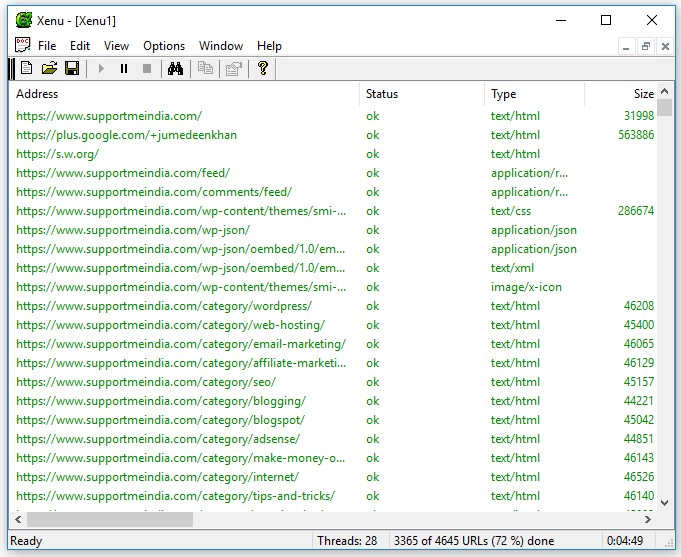681x557 pixels.
Task: Select the https://www.supportmeindia.com/ row
Action: point(333,116)
